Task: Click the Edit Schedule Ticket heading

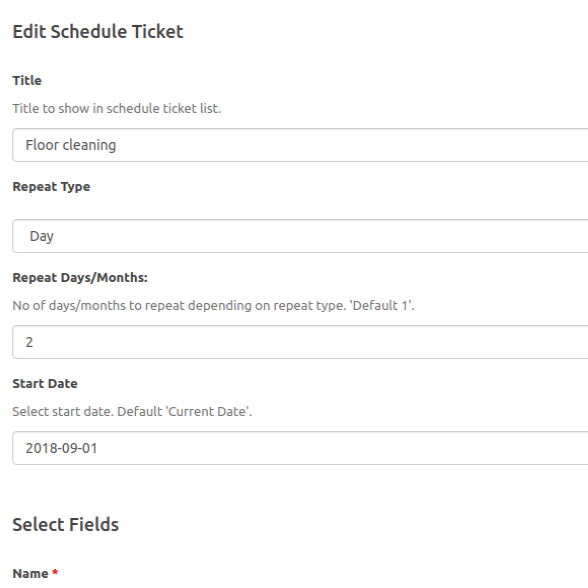Action: tap(98, 32)
